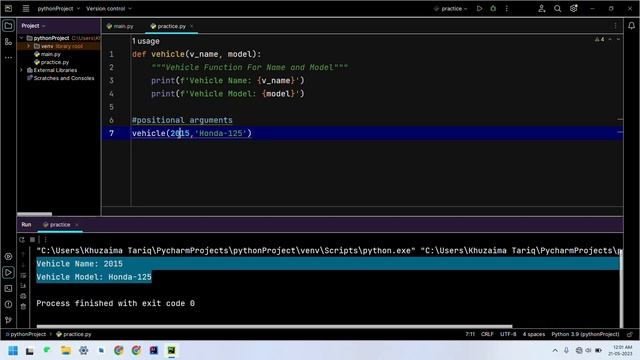Open Search Everywhere magnifier
This screenshot has height=360, width=640.
coord(557,8)
